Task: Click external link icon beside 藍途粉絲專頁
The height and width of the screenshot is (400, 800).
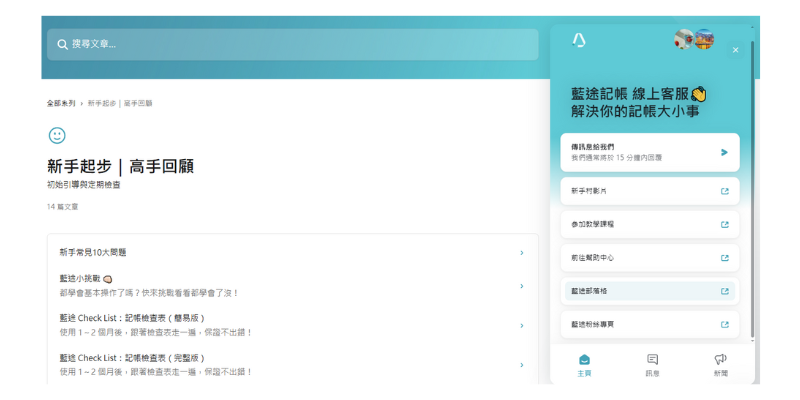Action: pyautogui.click(x=724, y=325)
